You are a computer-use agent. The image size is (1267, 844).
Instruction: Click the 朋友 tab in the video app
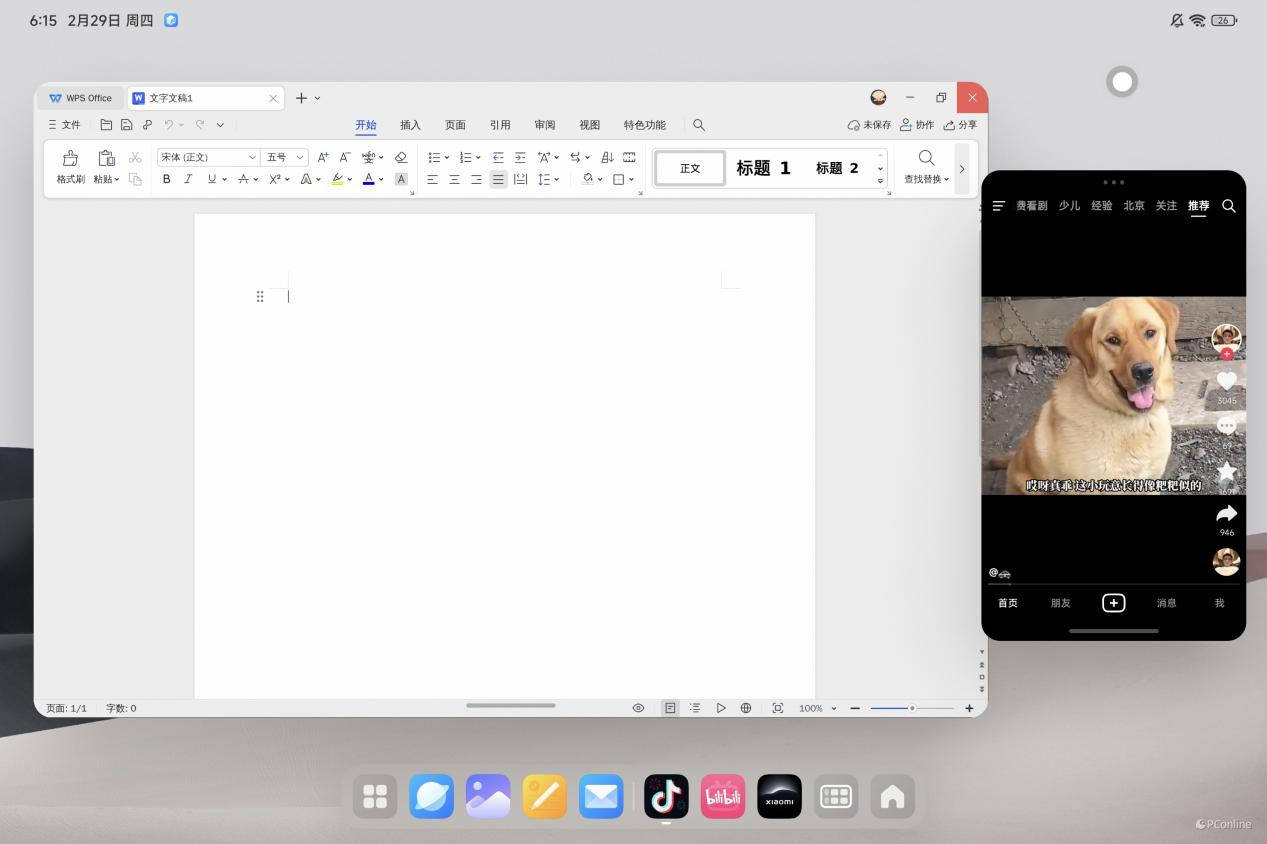pyautogui.click(x=1060, y=603)
